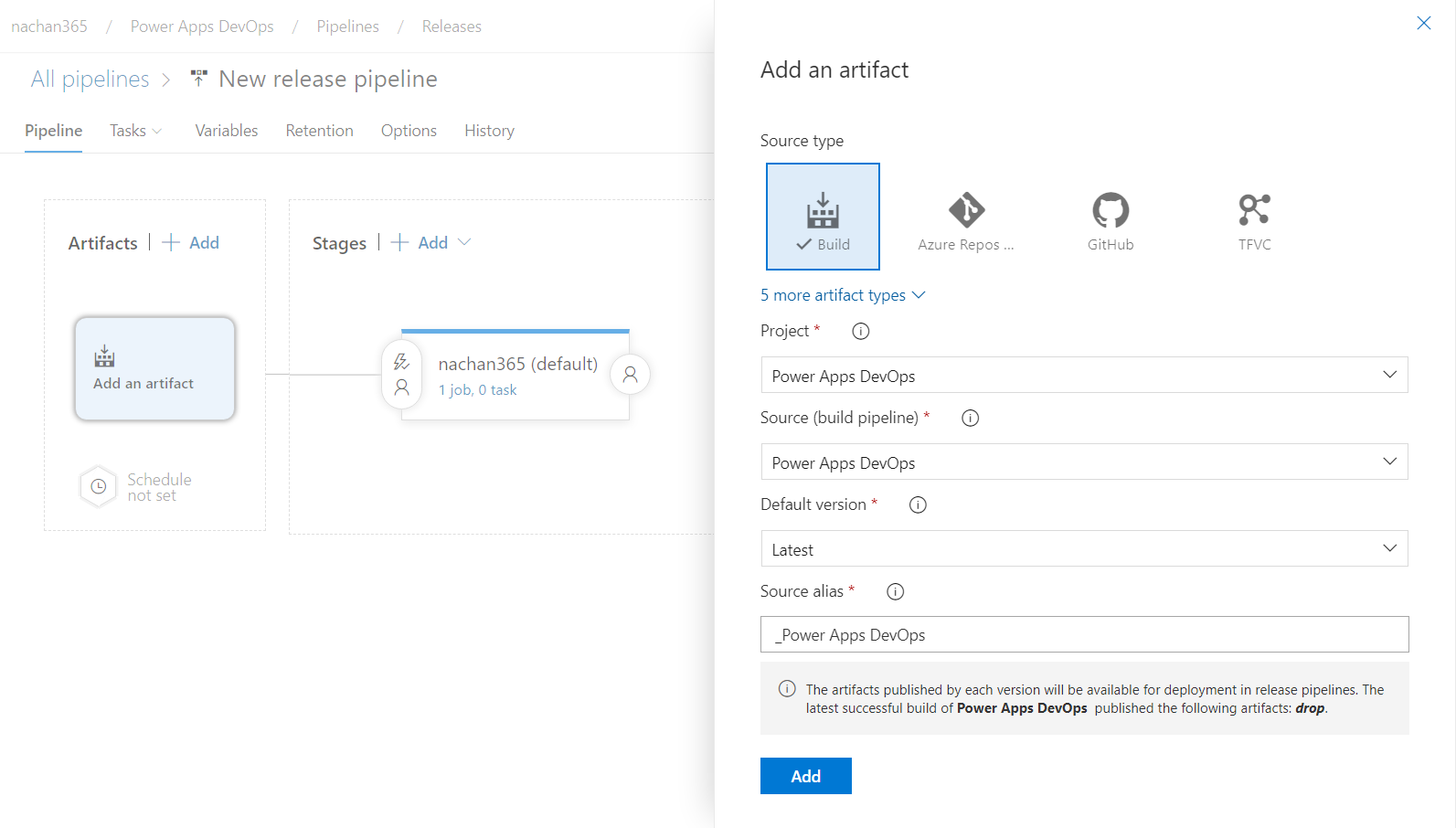Viewport: 1456px width, 828px height.
Task: Click the Project info icon
Action: pyautogui.click(x=860, y=331)
